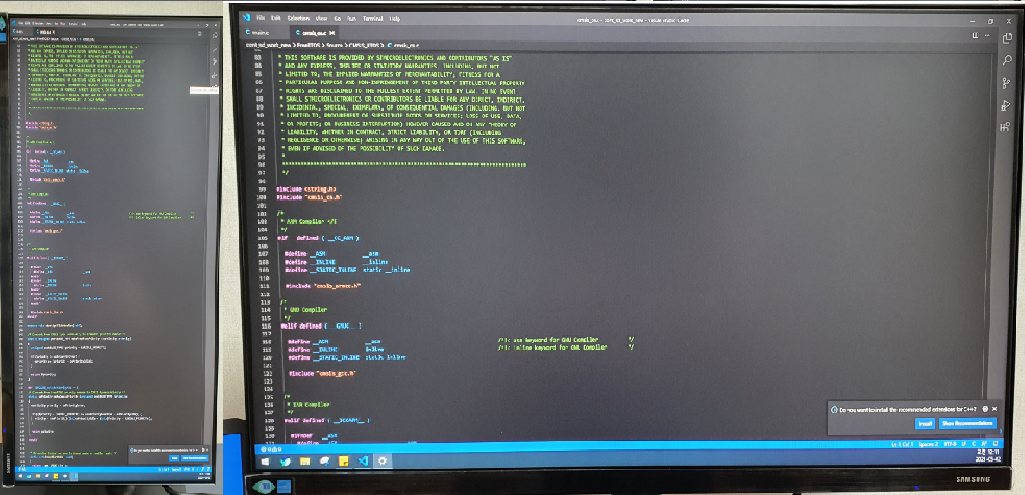Open Extensions view on the right monitor
1025x495 pixels.
click(x=1005, y=127)
